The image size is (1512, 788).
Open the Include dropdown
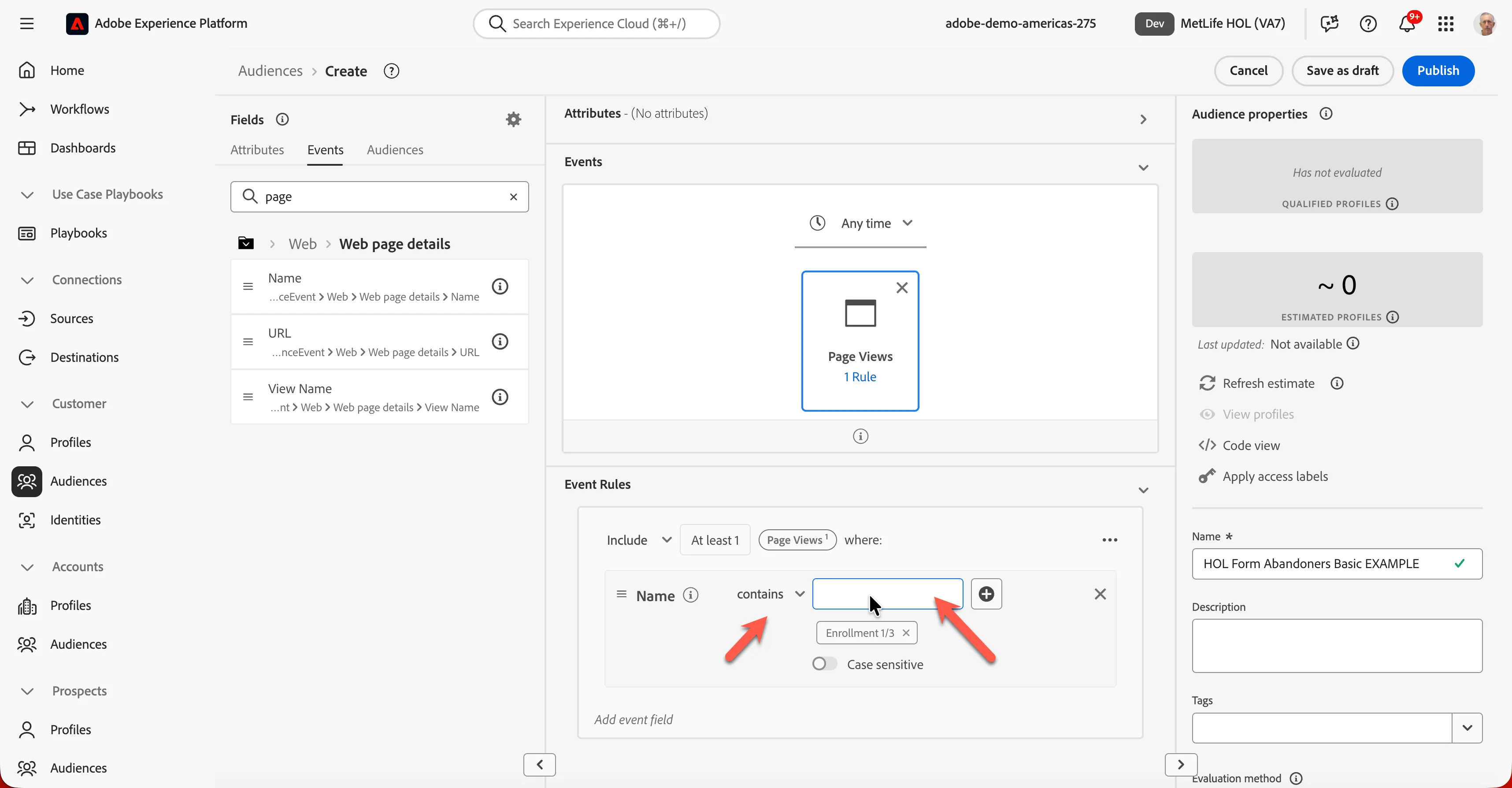tap(639, 539)
